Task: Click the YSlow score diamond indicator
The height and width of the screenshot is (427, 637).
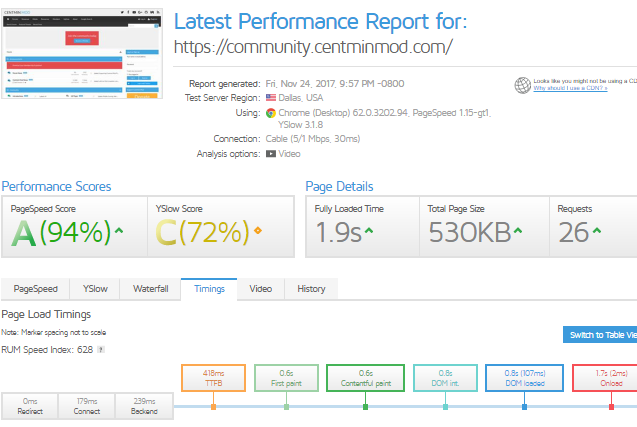Action: point(258,230)
